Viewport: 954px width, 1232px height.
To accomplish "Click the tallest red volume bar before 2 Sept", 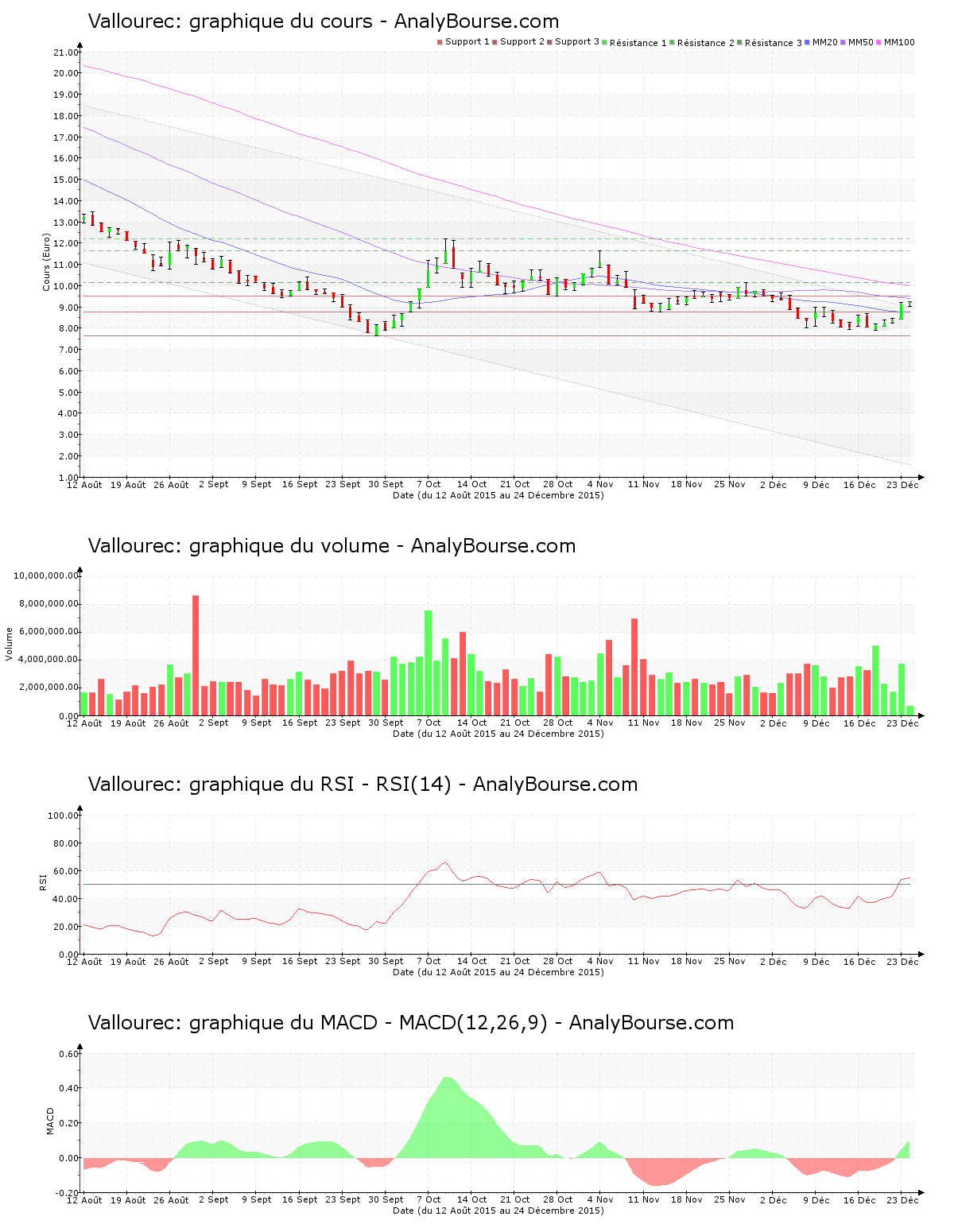I will click(196, 656).
